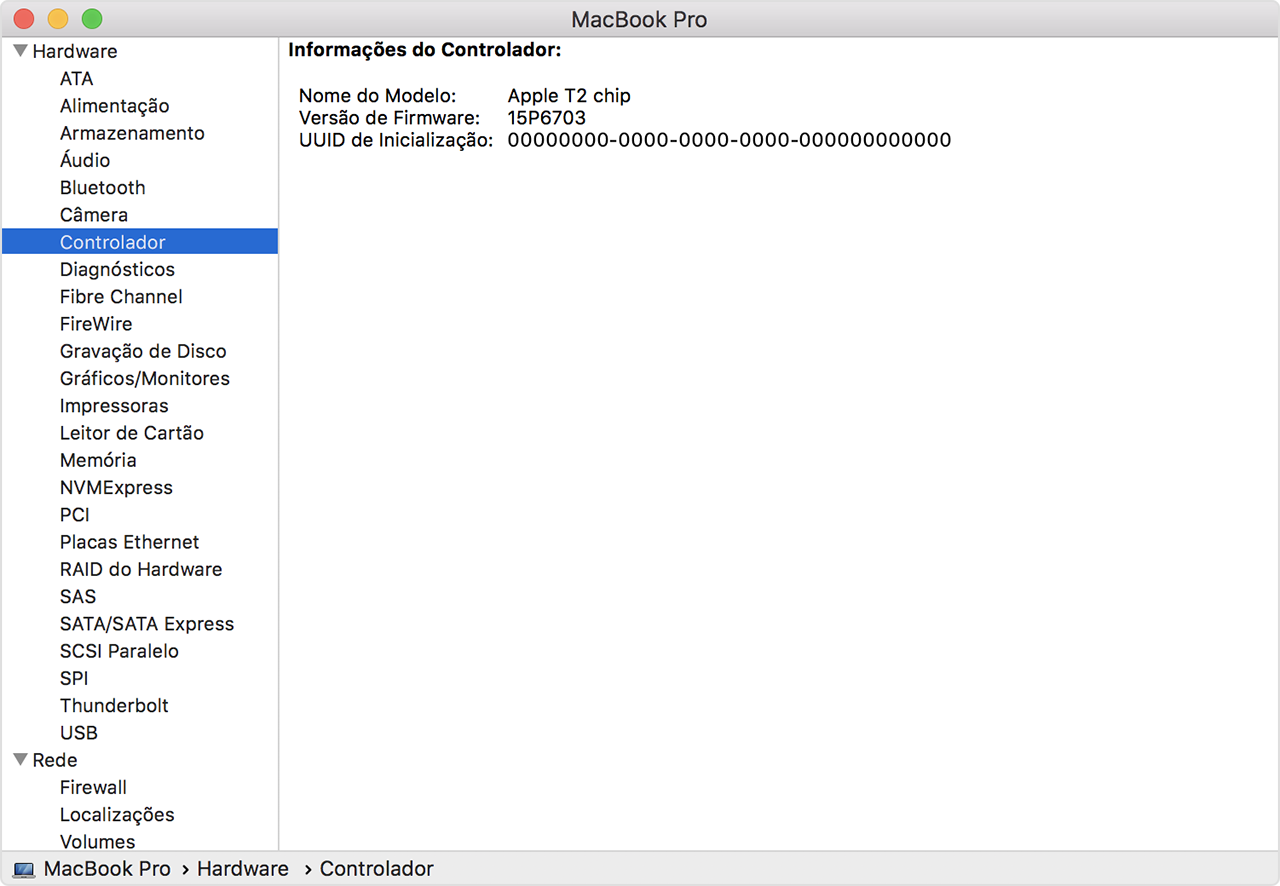This screenshot has height=886, width=1280.
Task: Select the highlighted Controlador item
Action: (113, 242)
